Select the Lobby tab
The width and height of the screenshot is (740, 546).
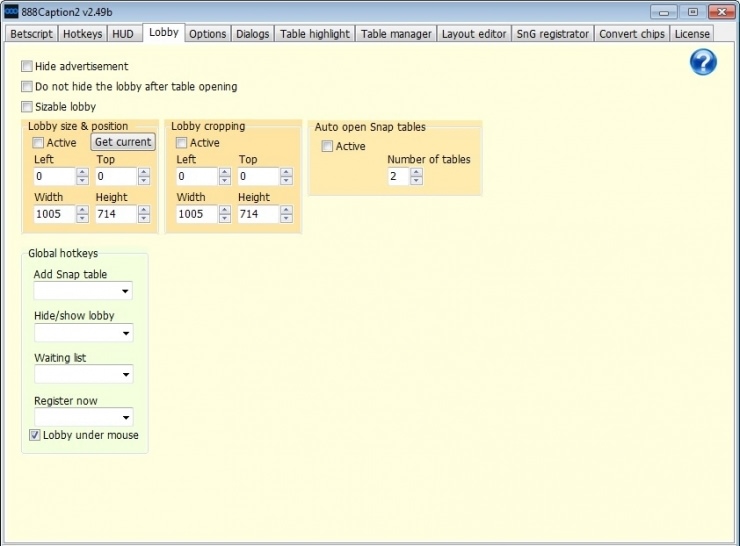point(164,33)
